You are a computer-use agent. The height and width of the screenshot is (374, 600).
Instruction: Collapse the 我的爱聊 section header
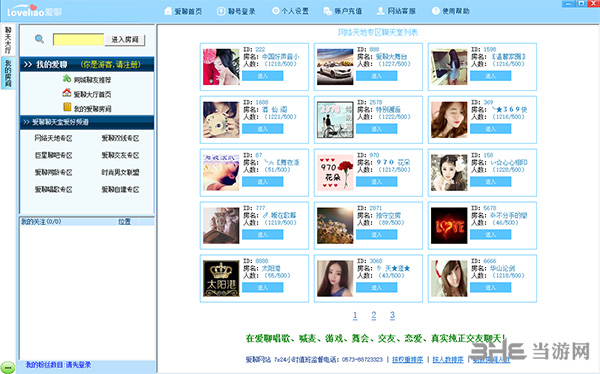[87, 64]
